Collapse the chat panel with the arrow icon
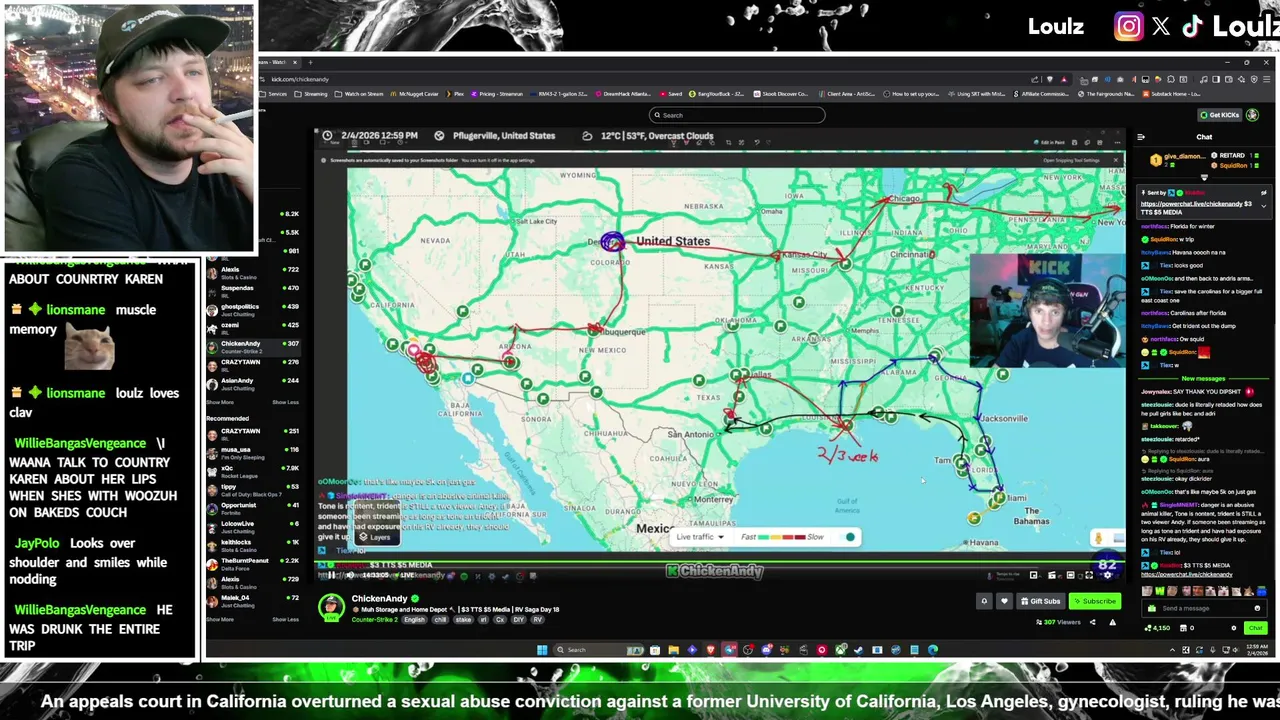The height and width of the screenshot is (720, 1280). (x=1141, y=137)
